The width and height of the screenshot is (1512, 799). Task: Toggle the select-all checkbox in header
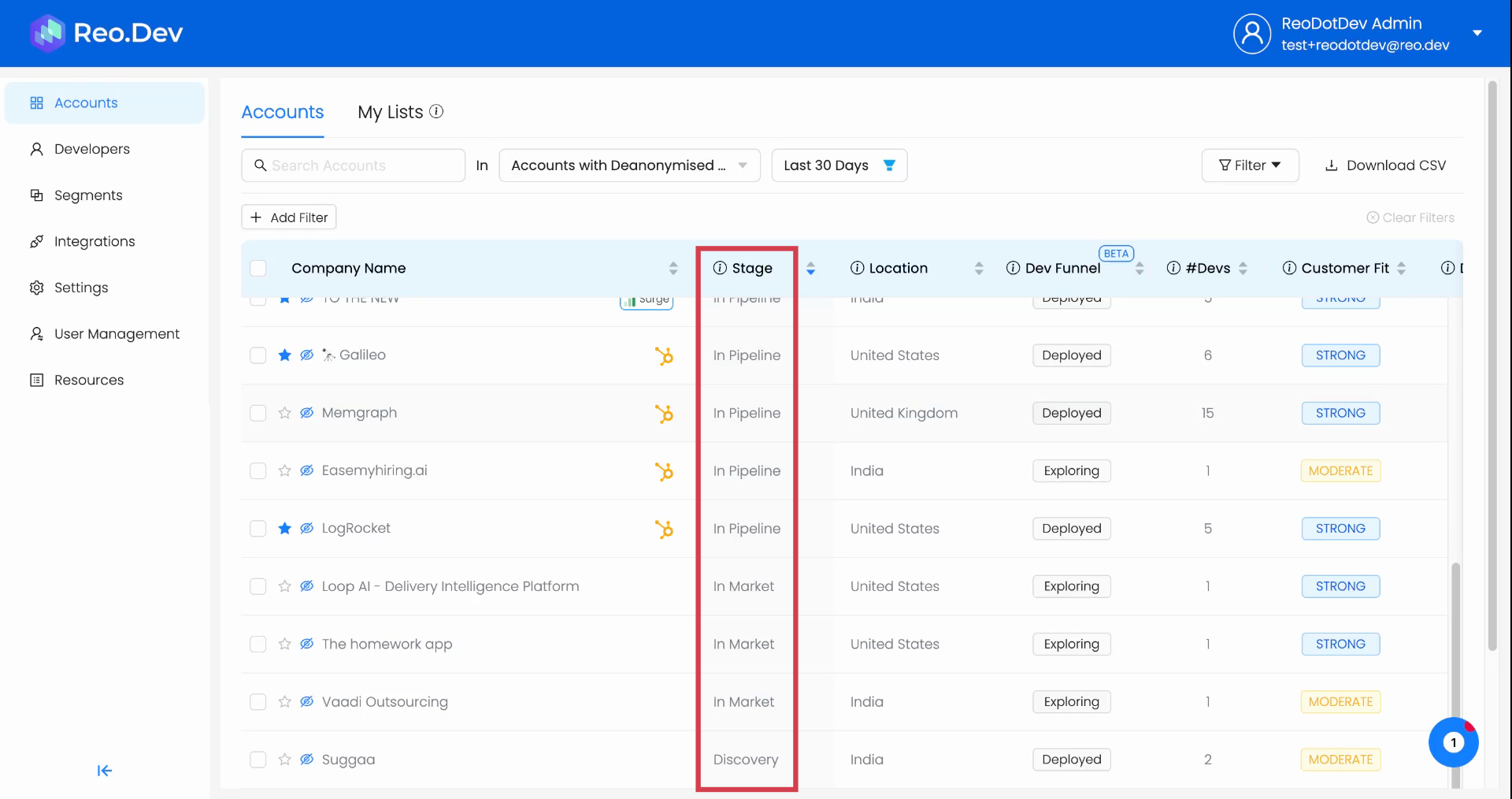point(258,268)
